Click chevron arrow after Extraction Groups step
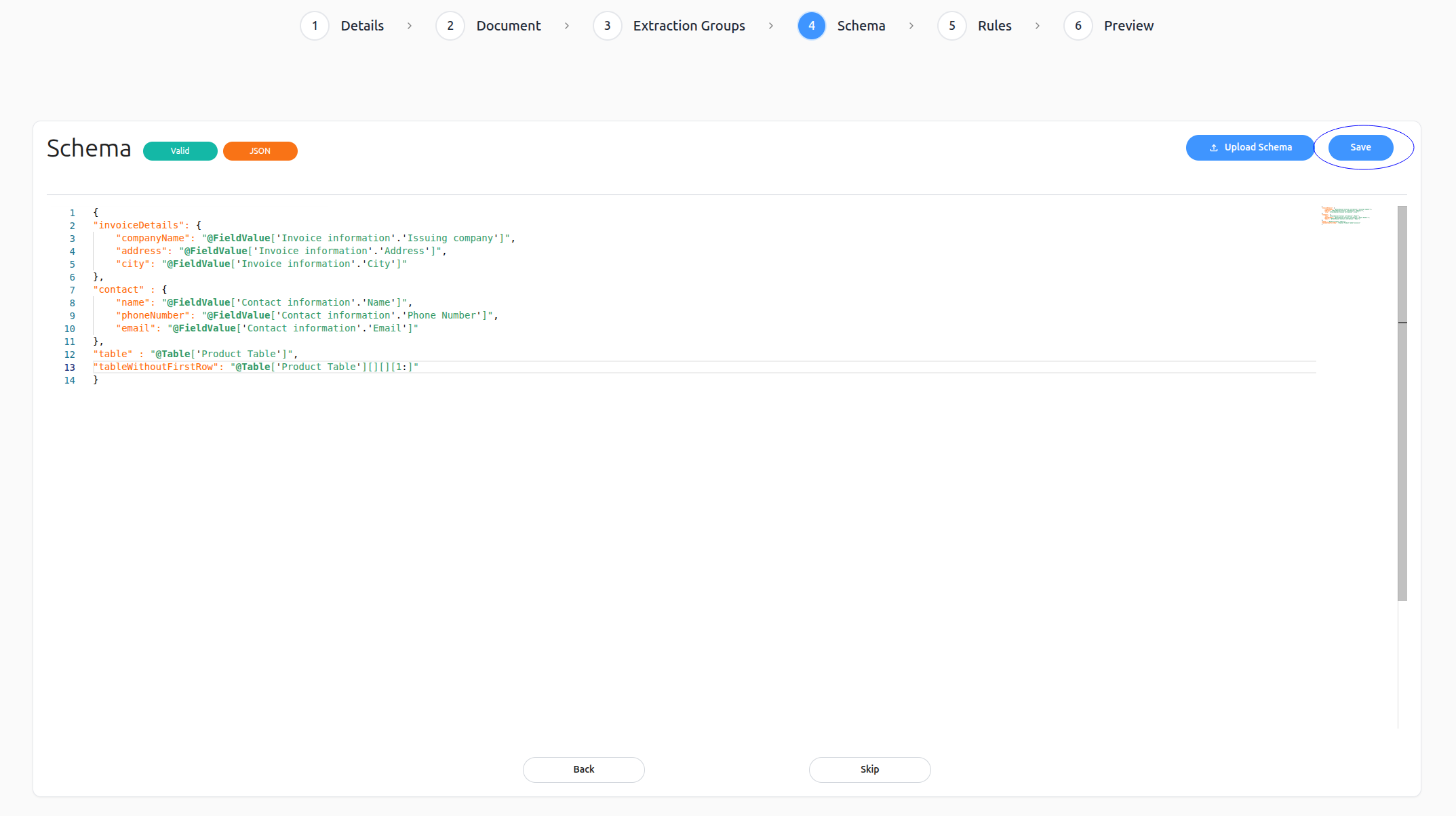Screen dimensions: 1456x816 (771, 26)
